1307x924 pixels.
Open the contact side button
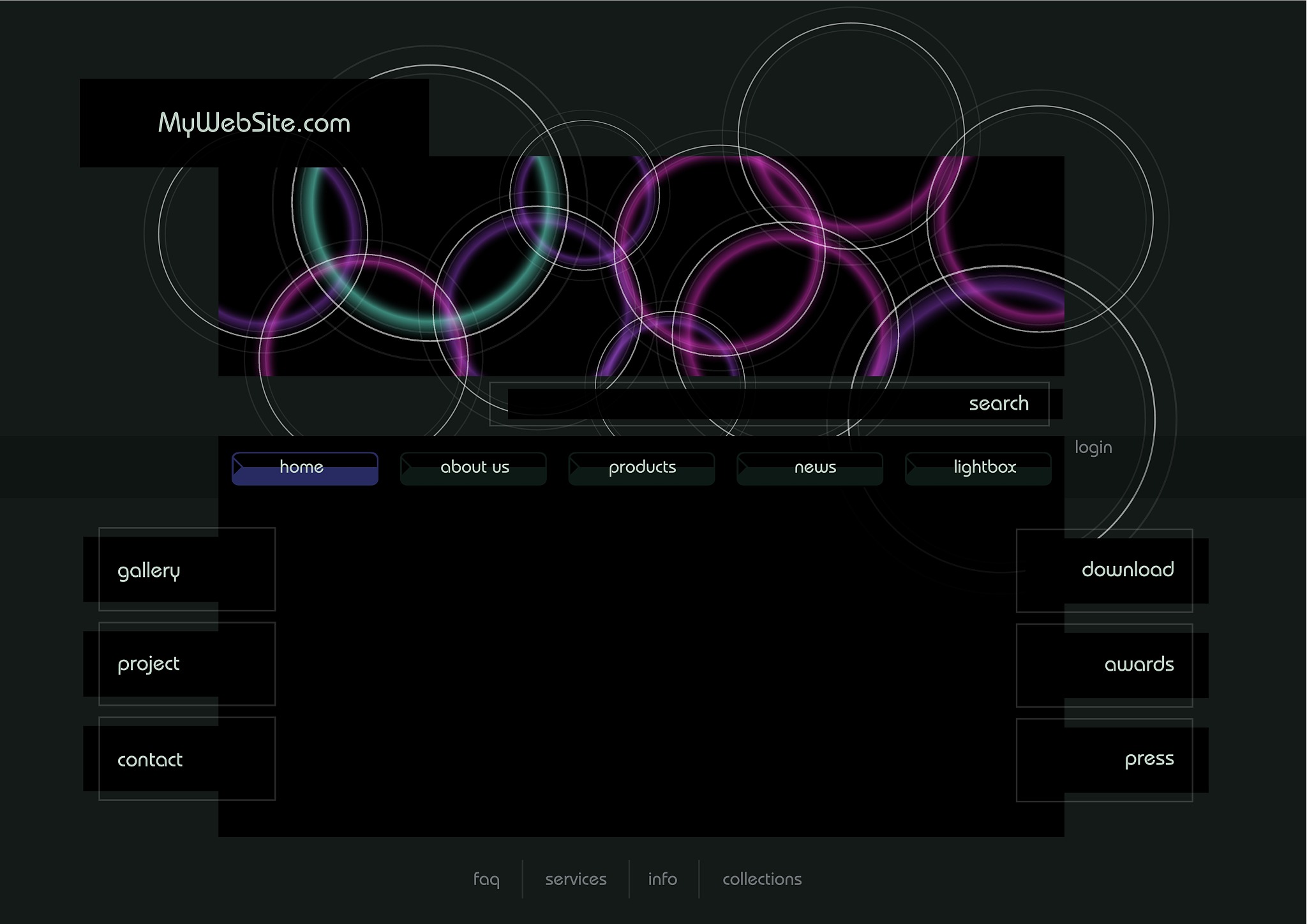[x=186, y=759]
